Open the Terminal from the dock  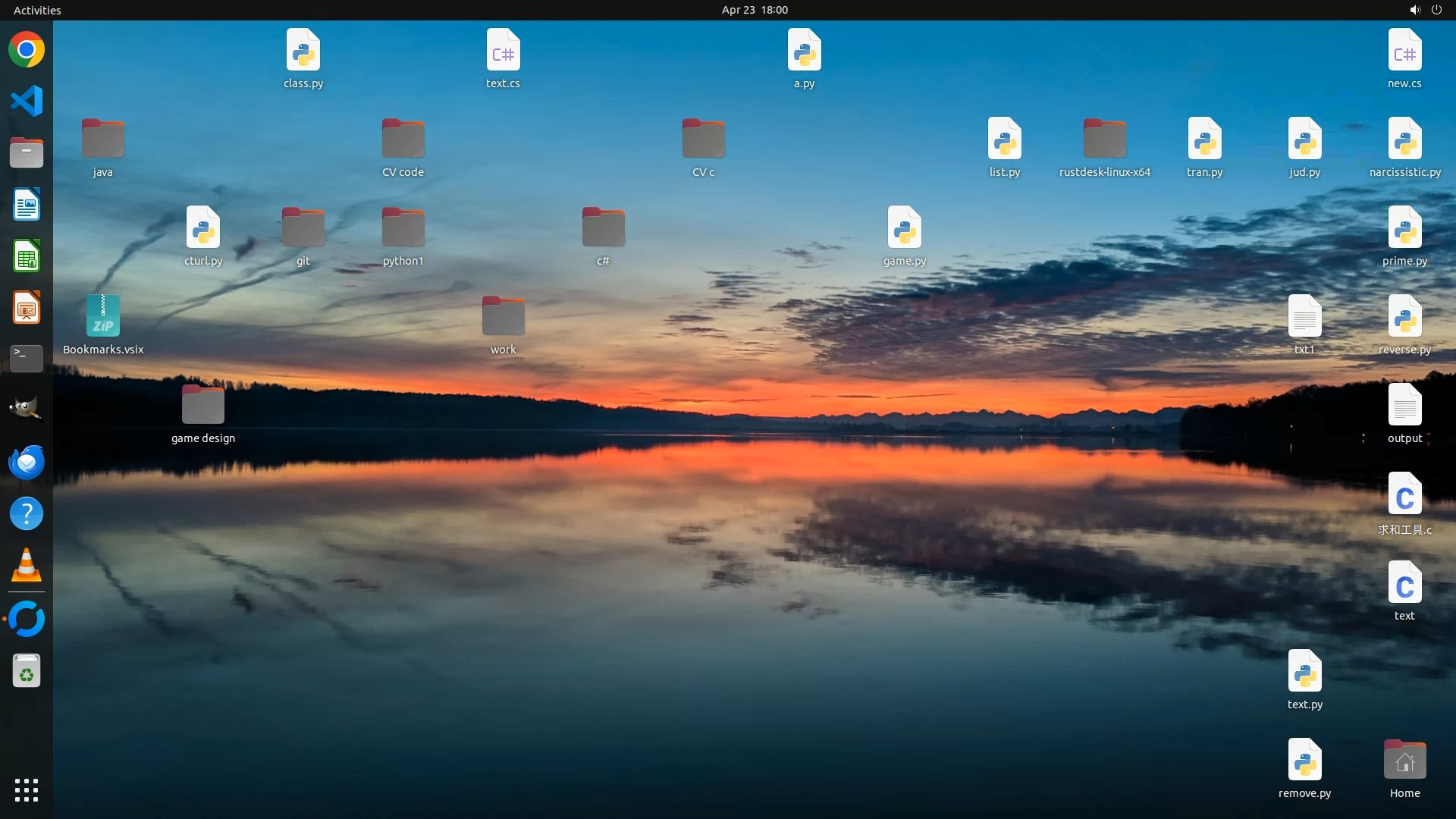(x=27, y=358)
